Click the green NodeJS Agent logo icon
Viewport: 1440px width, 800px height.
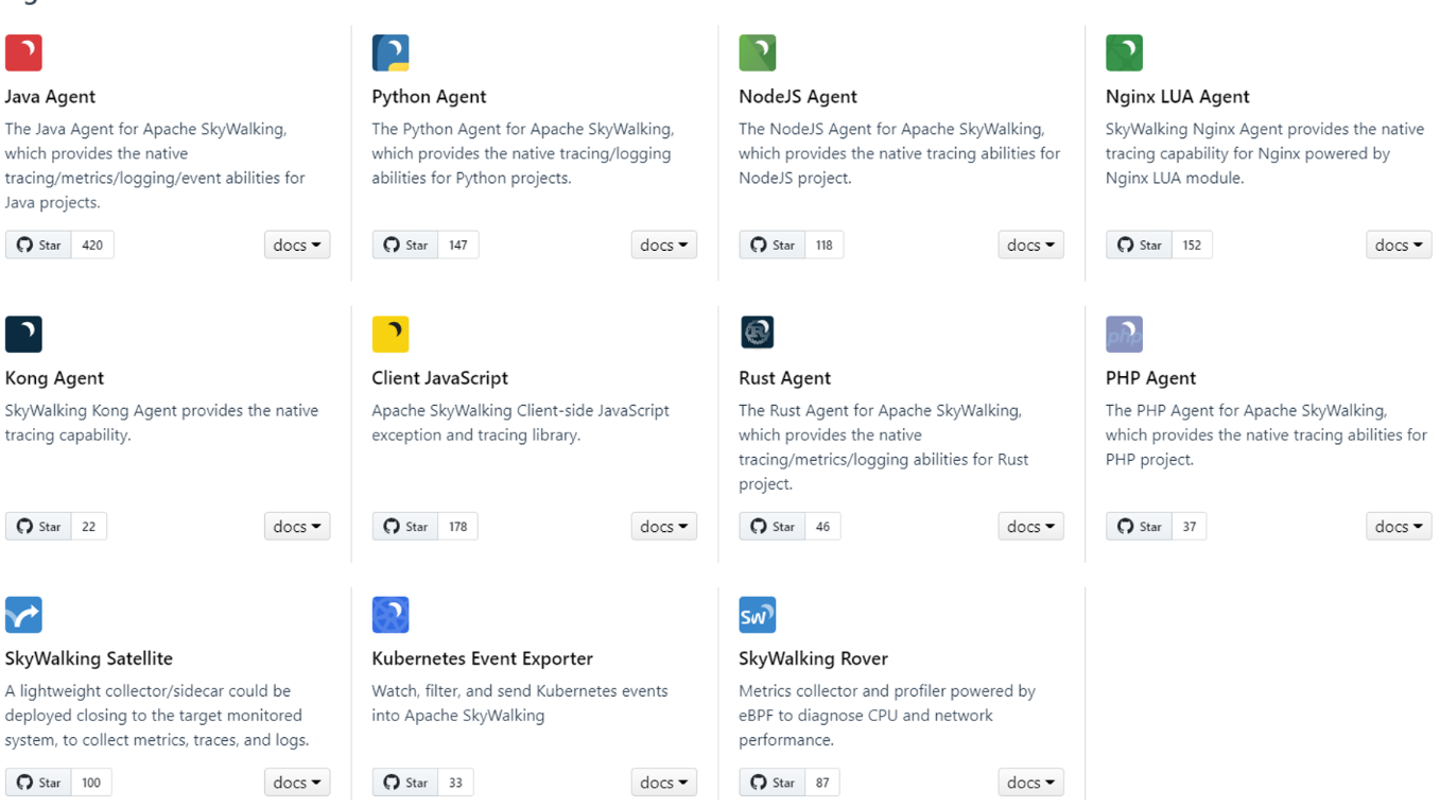tap(757, 52)
